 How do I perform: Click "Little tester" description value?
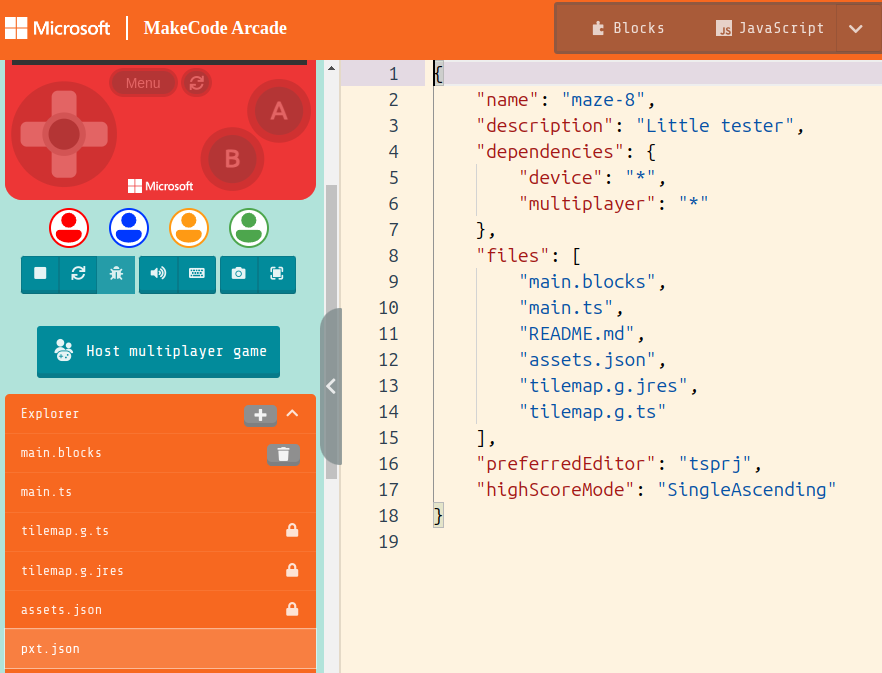(714, 126)
